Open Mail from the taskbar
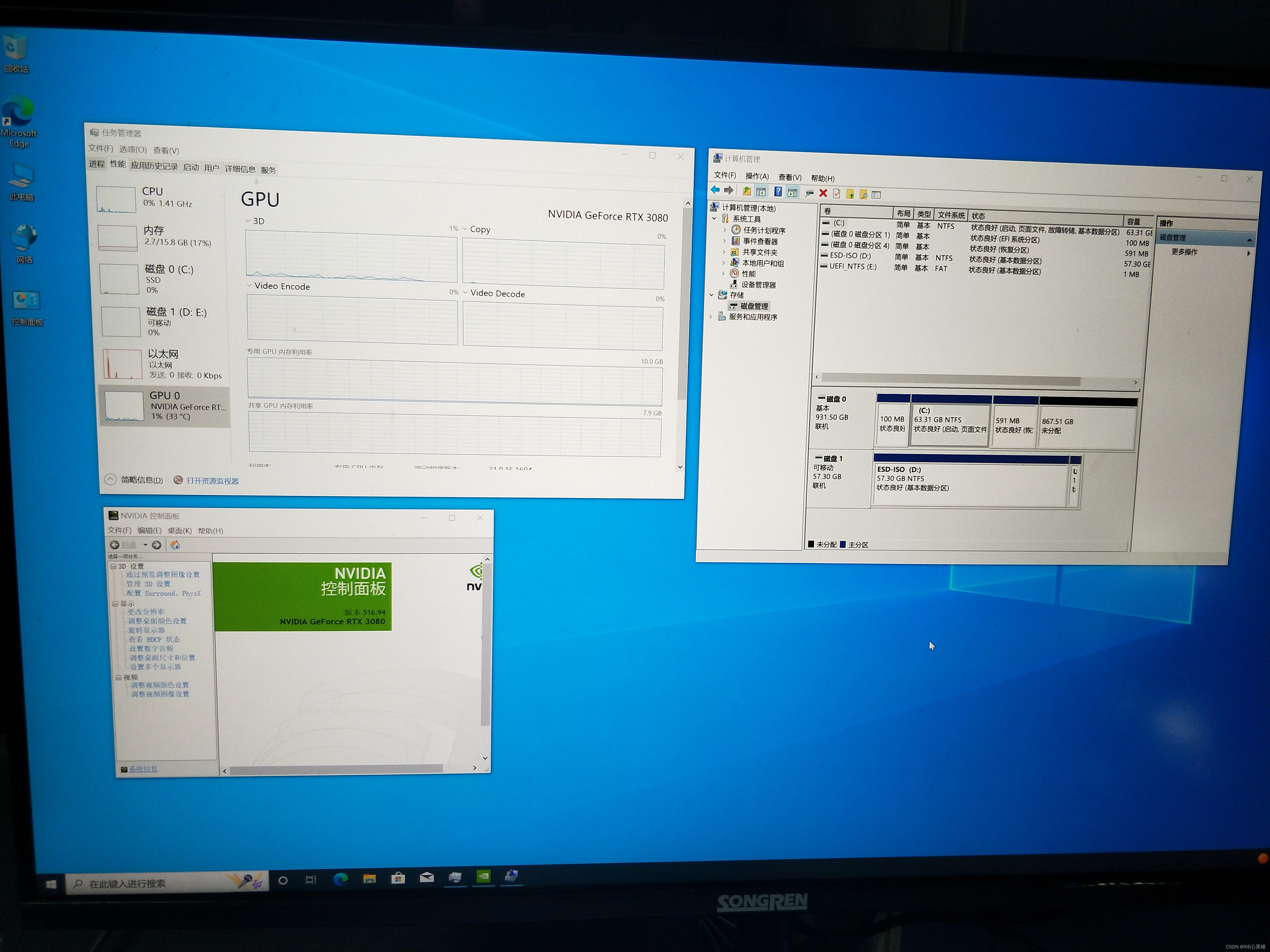Image resolution: width=1270 pixels, height=952 pixels. pos(427,877)
